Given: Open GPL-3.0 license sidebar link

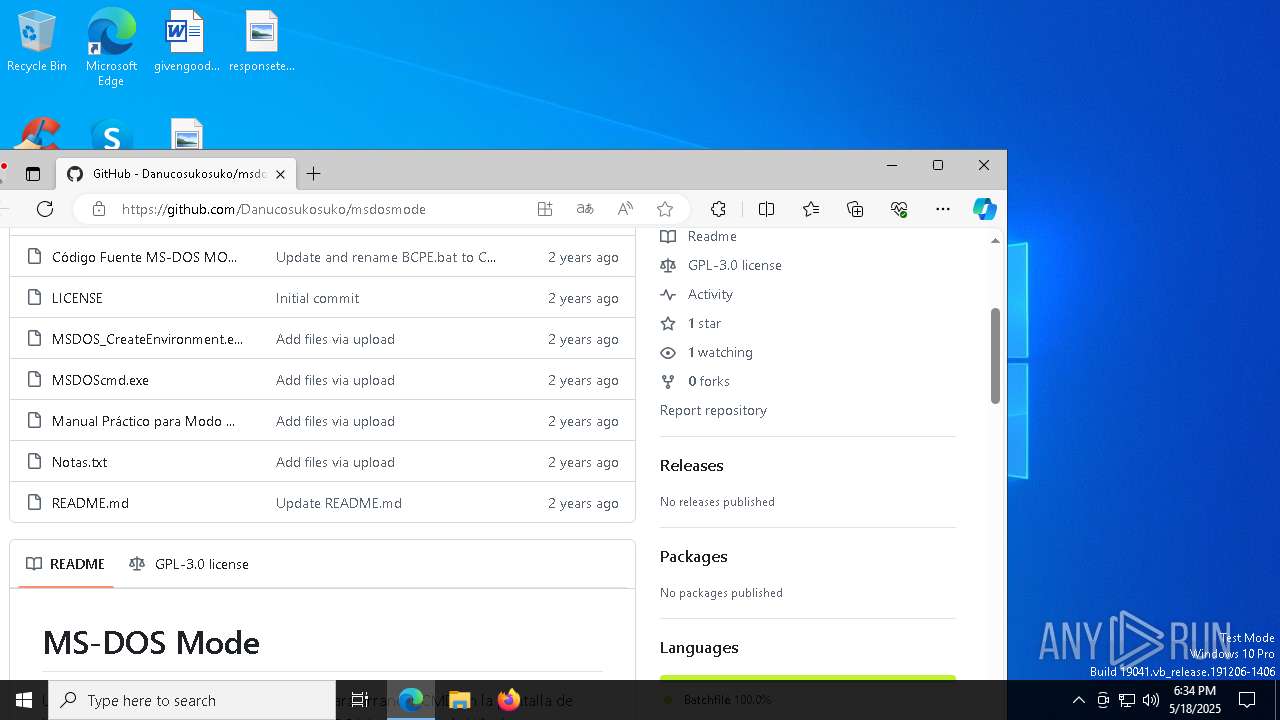Looking at the screenshot, I should pos(721,265).
